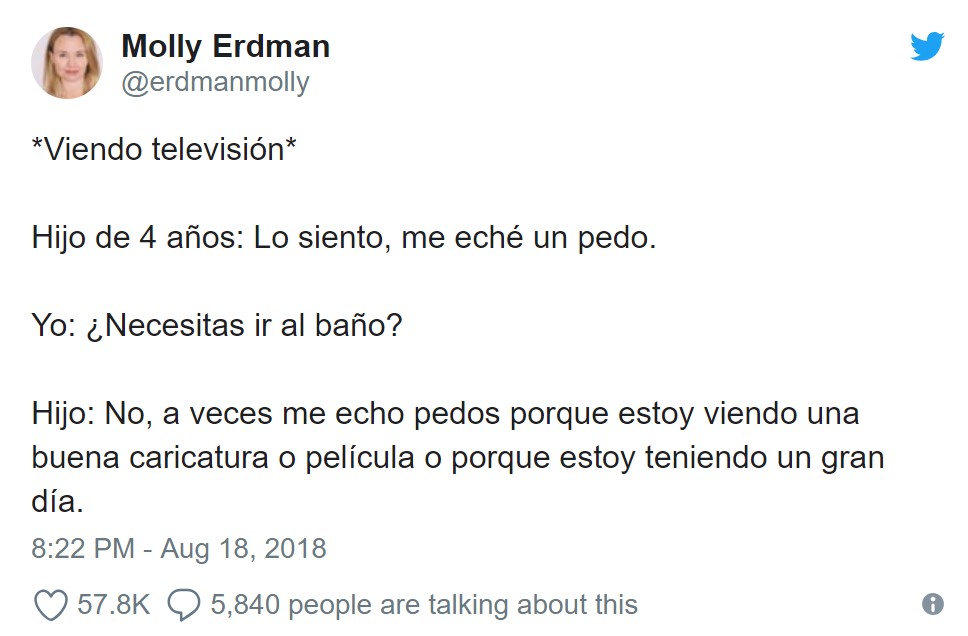Click the Molly Erdman display name
The height and width of the screenshot is (636, 968).
(x=225, y=46)
